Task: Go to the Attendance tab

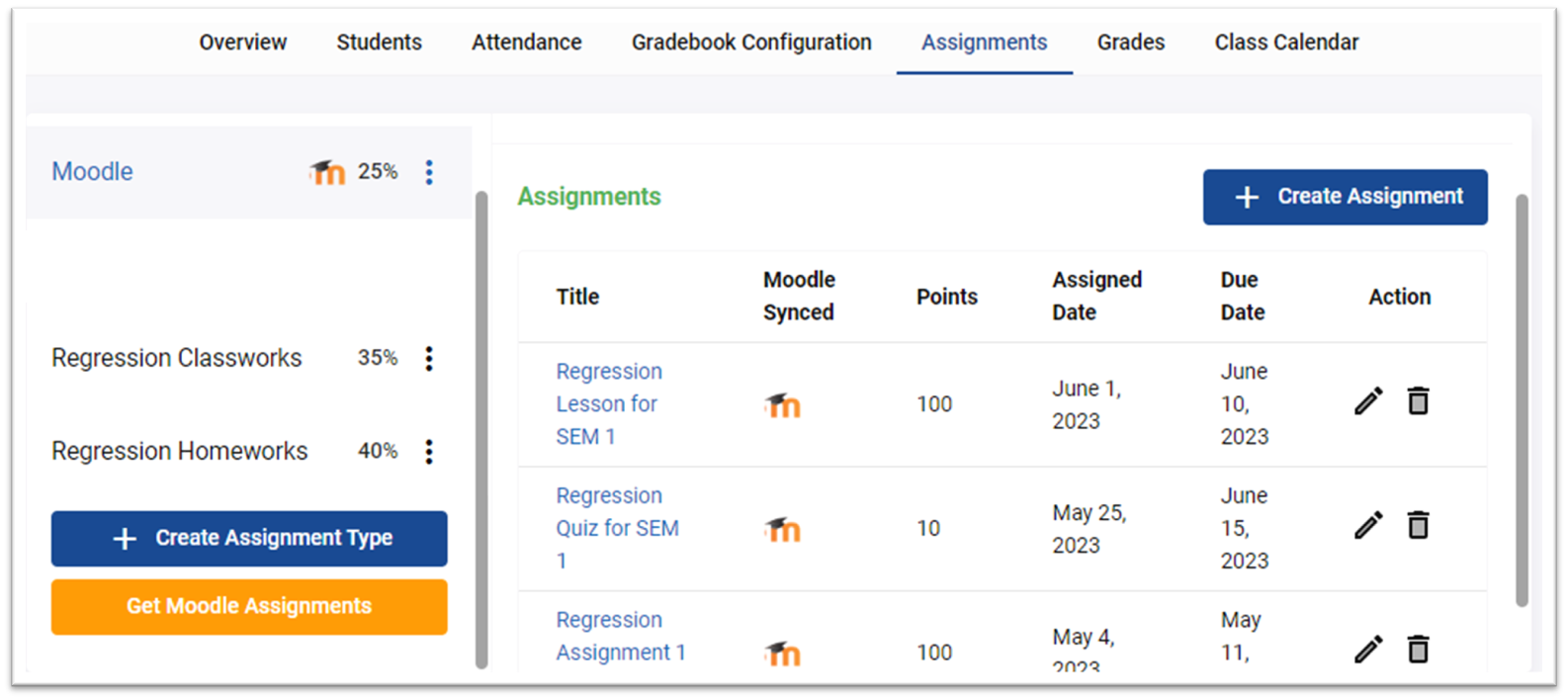Action: pos(526,43)
